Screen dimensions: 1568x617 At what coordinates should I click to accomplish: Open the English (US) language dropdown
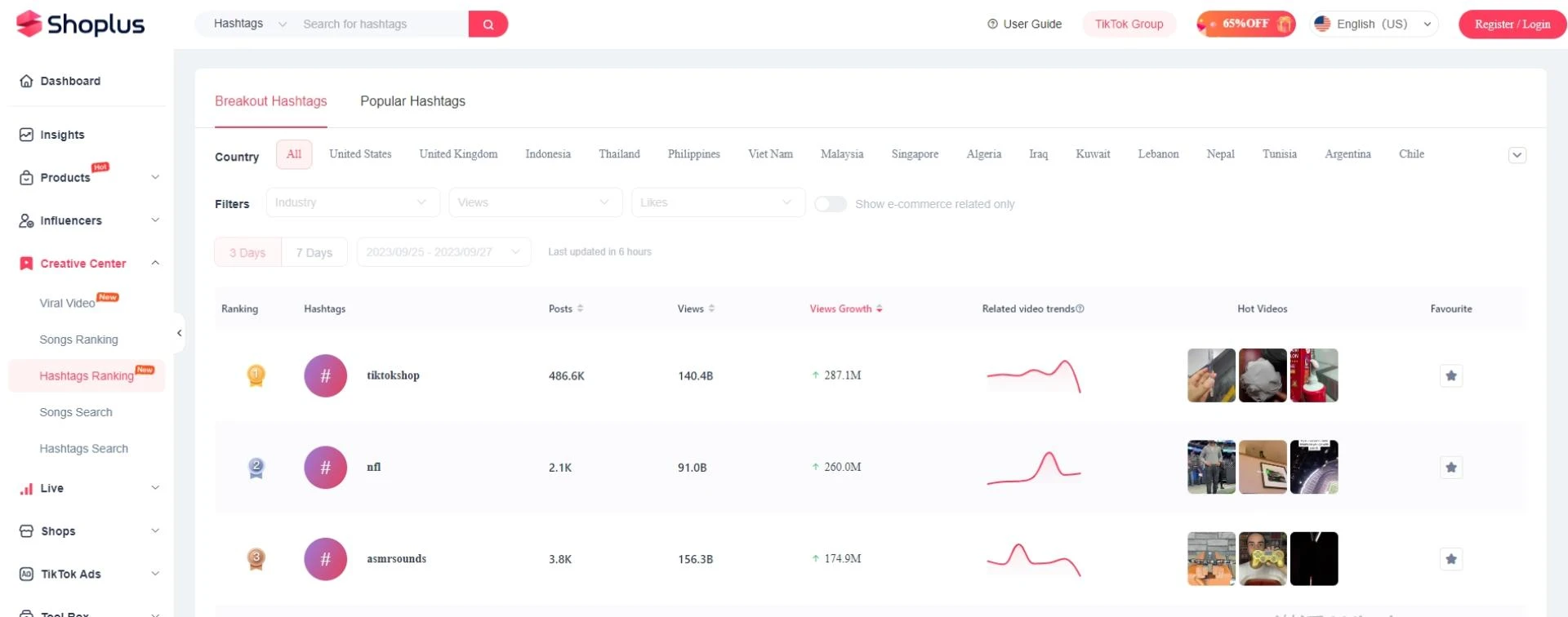point(1374,24)
